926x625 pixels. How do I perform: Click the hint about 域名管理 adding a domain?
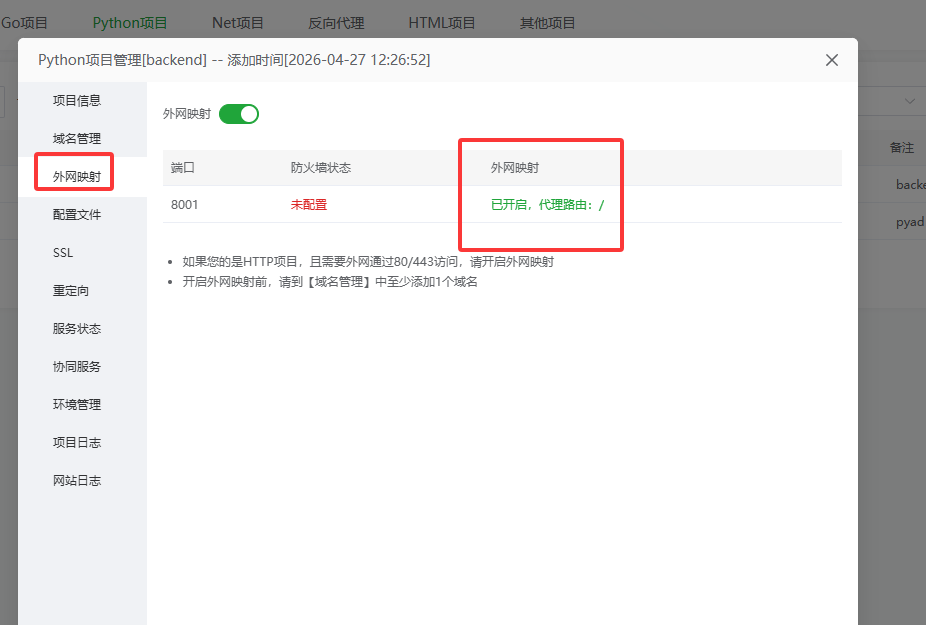click(330, 282)
